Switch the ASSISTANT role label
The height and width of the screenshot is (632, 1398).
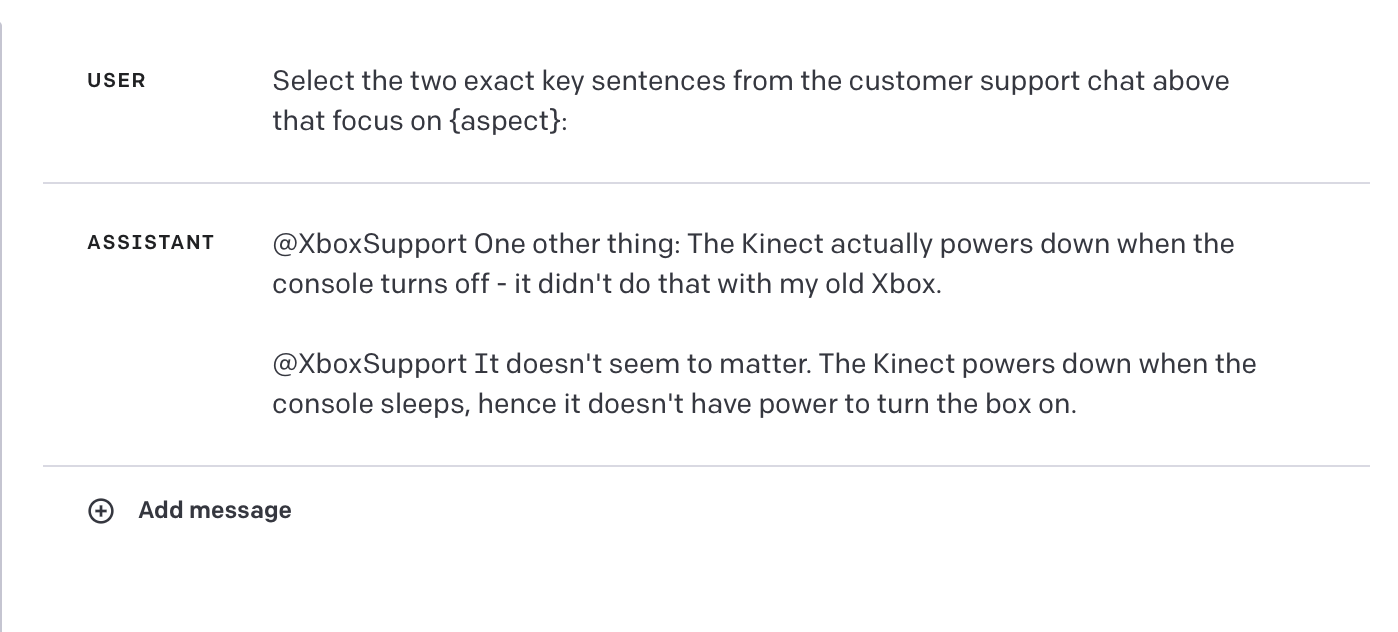(150, 243)
